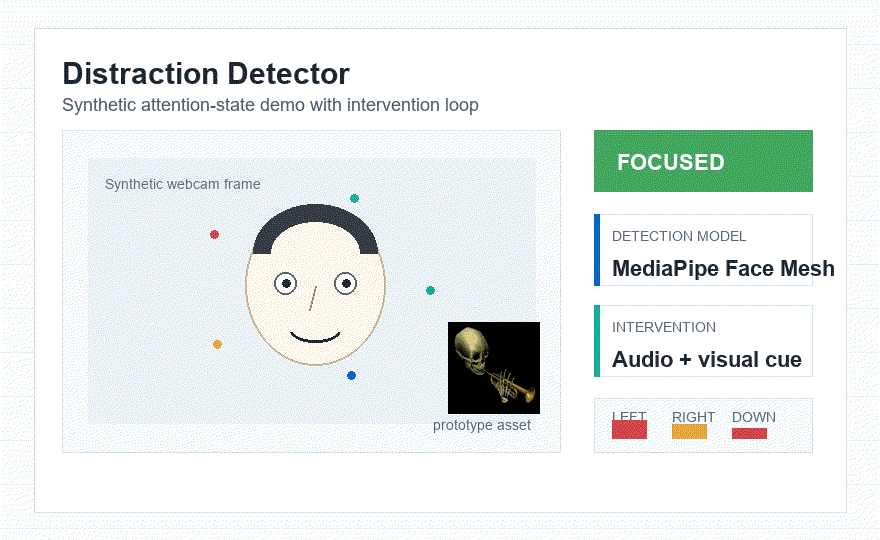Click the teal landmark dot above the hair
The height and width of the screenshot is (540, 880).
tap(354, 198)
